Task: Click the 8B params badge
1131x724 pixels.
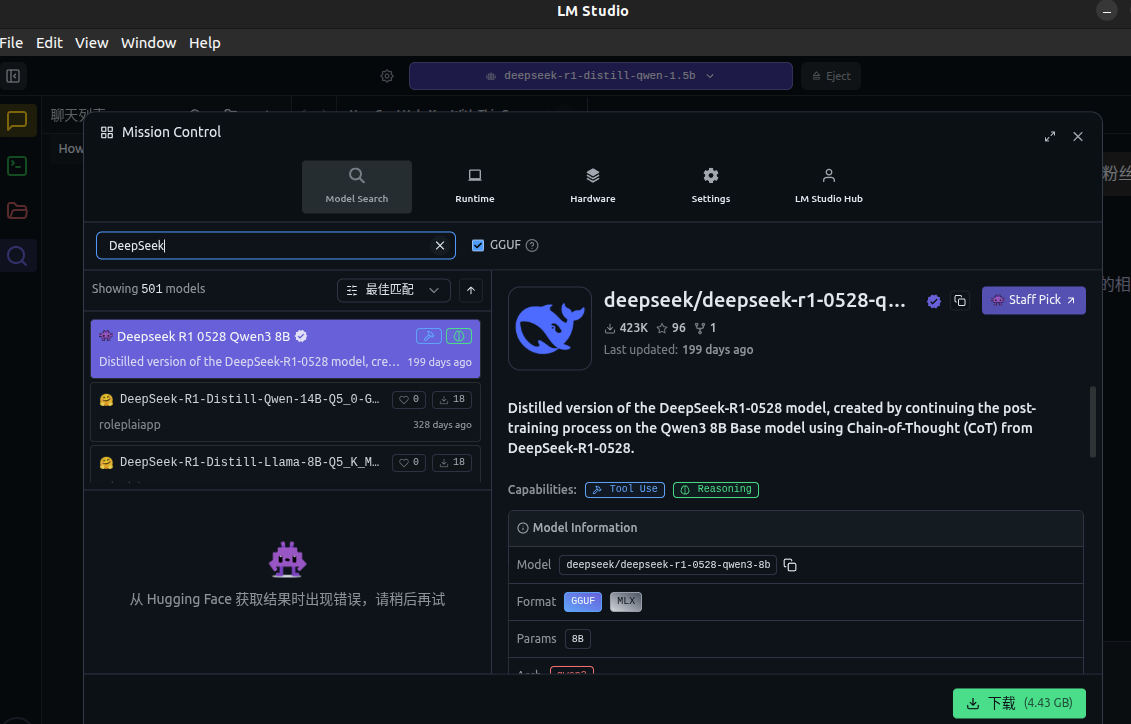Action: click(x=578, y=639)
